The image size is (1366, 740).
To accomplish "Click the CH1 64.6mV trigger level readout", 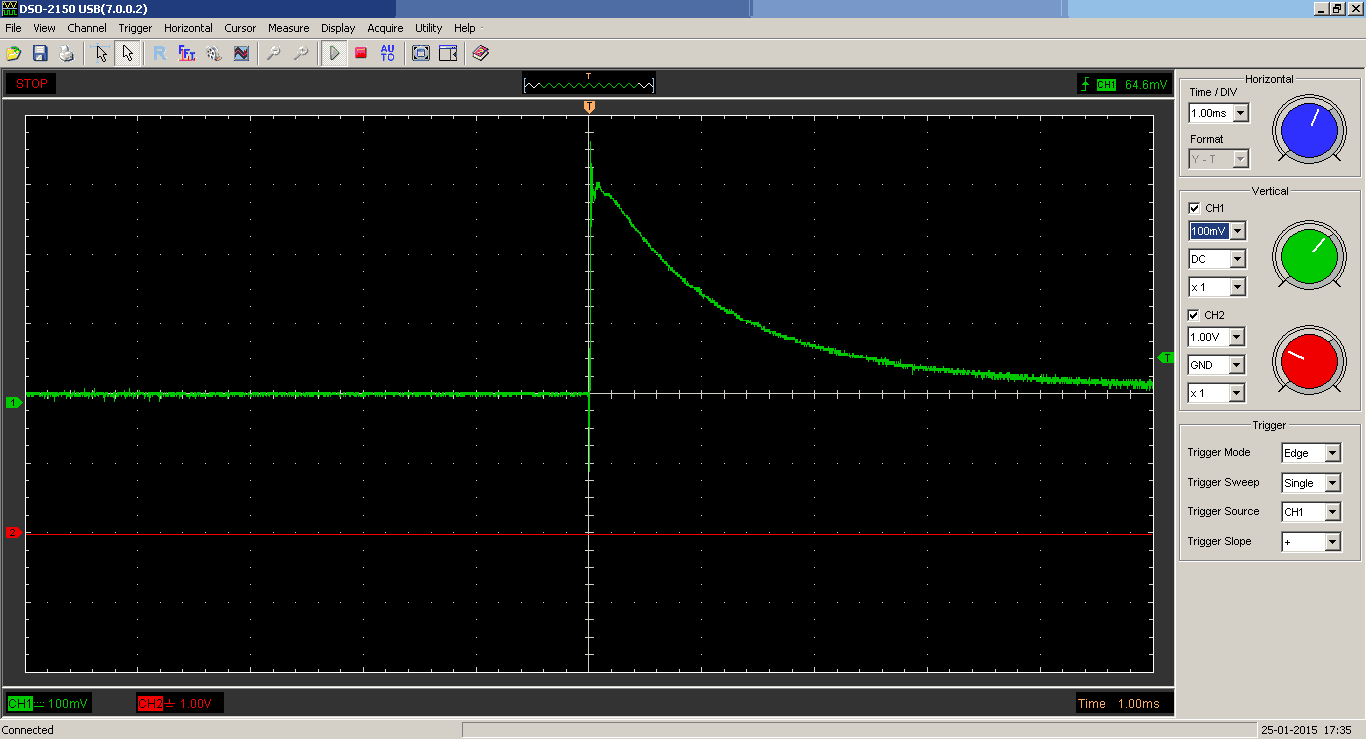I will click(1125, 85).
